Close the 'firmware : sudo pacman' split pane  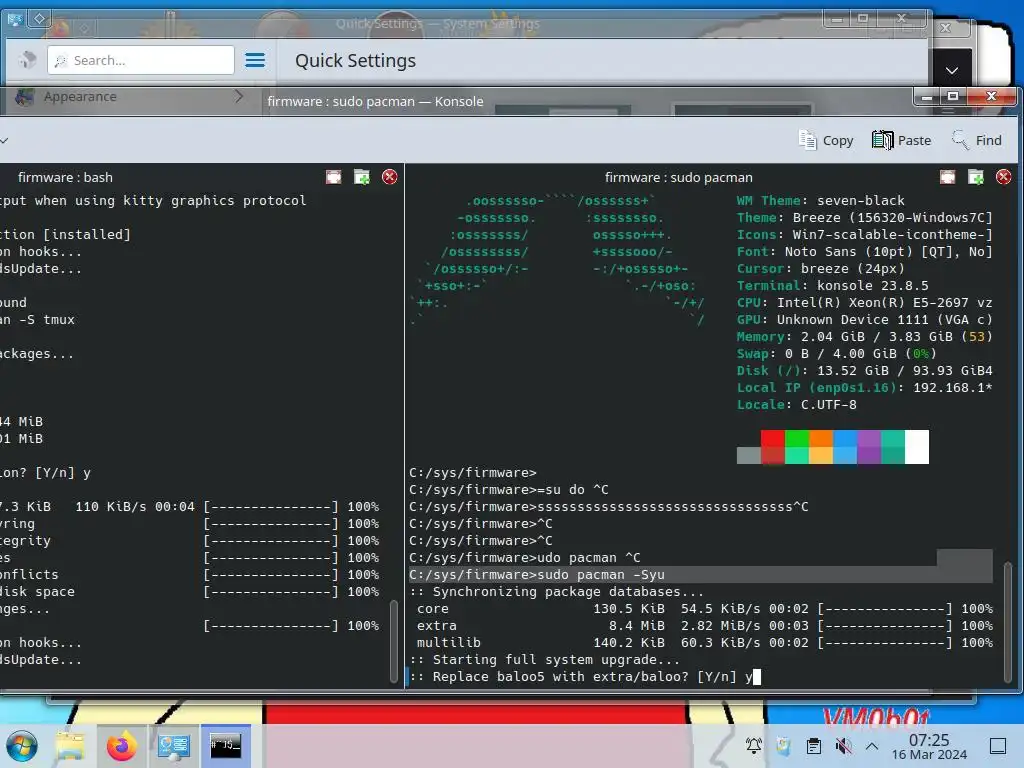click(1004, 177)
